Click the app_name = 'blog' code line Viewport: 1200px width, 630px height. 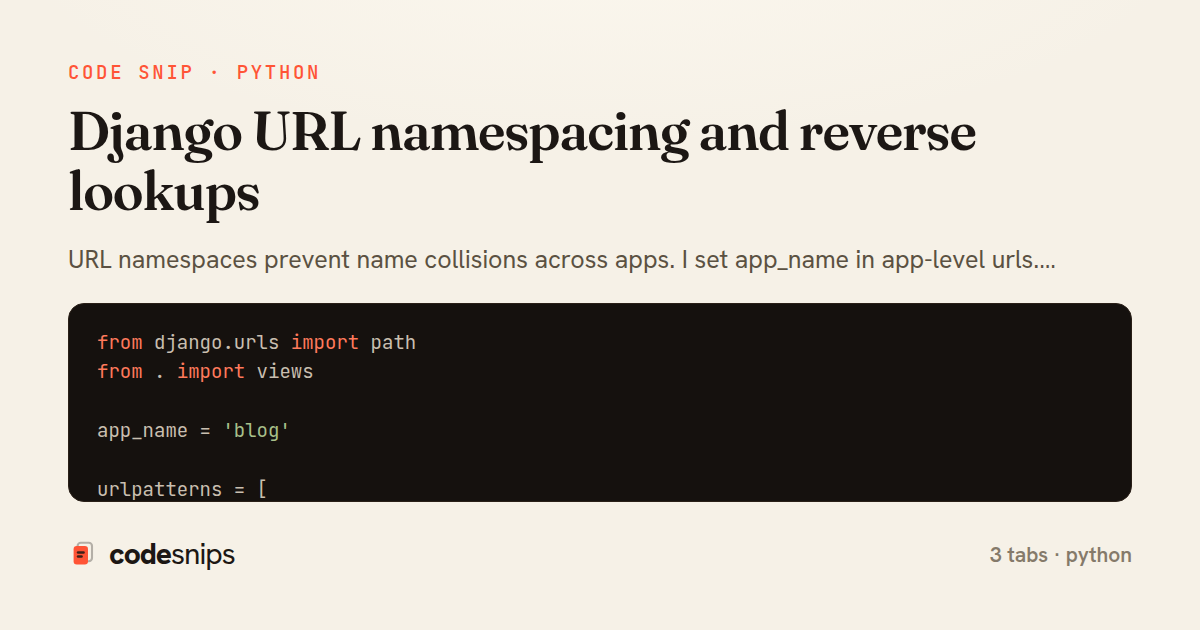pos(193,431)
